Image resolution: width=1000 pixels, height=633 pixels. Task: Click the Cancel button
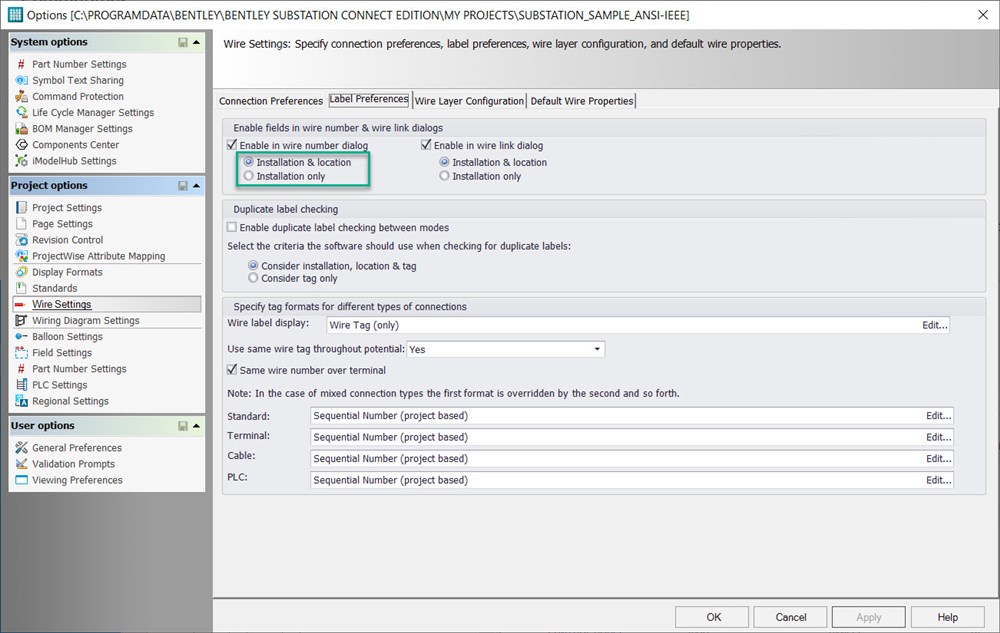pyautogui.click(x=791, y=617)
